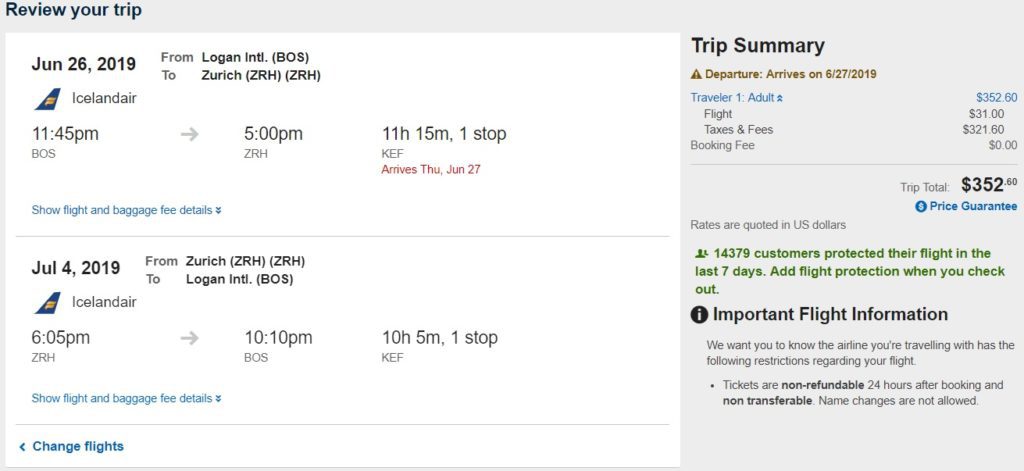
Task: Click the Change flights link
Action: click(78, 446)
